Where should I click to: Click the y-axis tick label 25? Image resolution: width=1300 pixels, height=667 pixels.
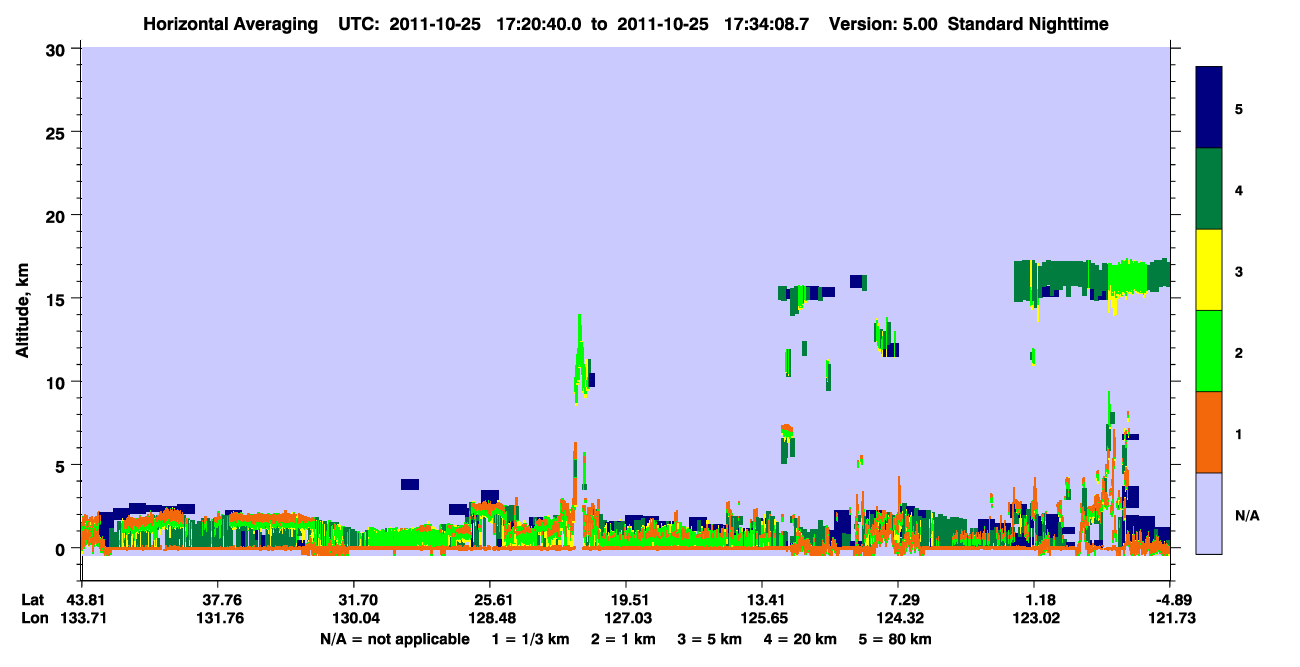pos(58,132)
